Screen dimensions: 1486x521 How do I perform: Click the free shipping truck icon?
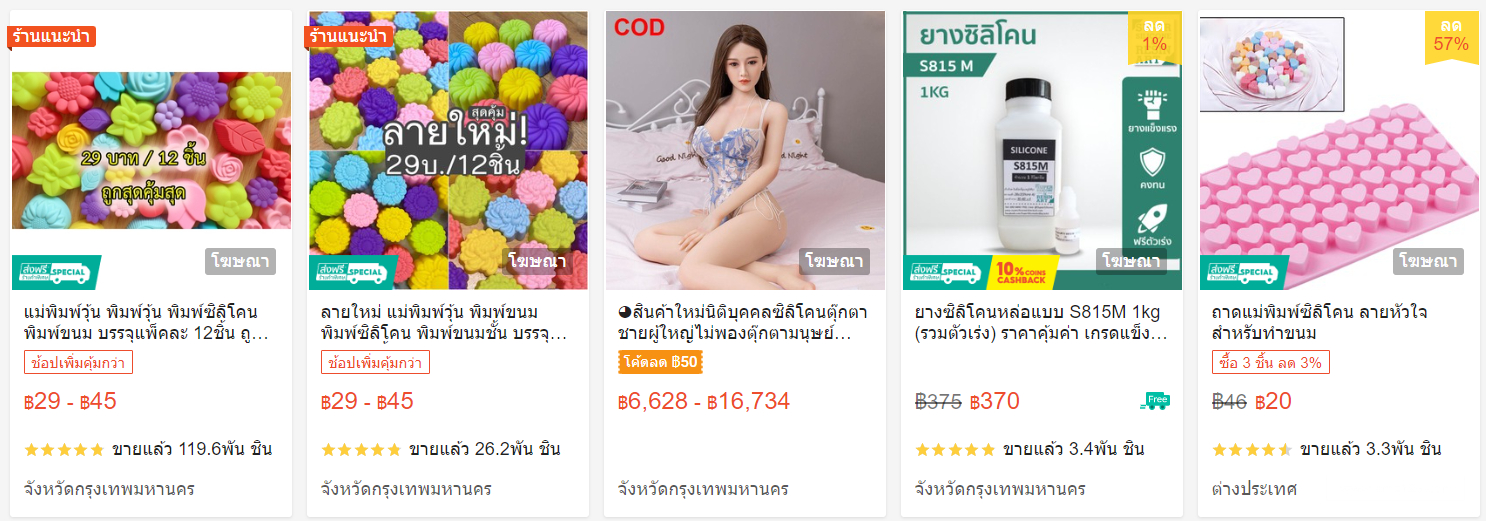[x=1154, y=401]
